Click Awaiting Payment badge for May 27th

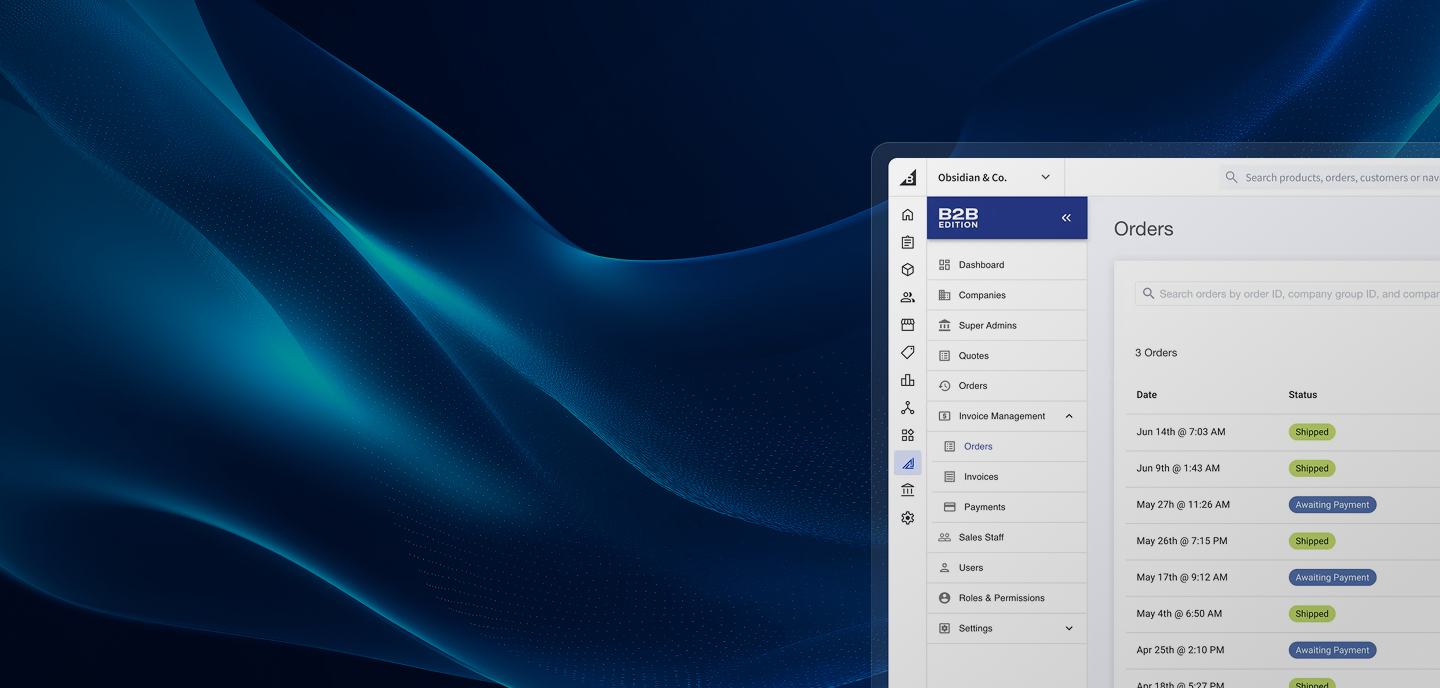pos(1333,505)
